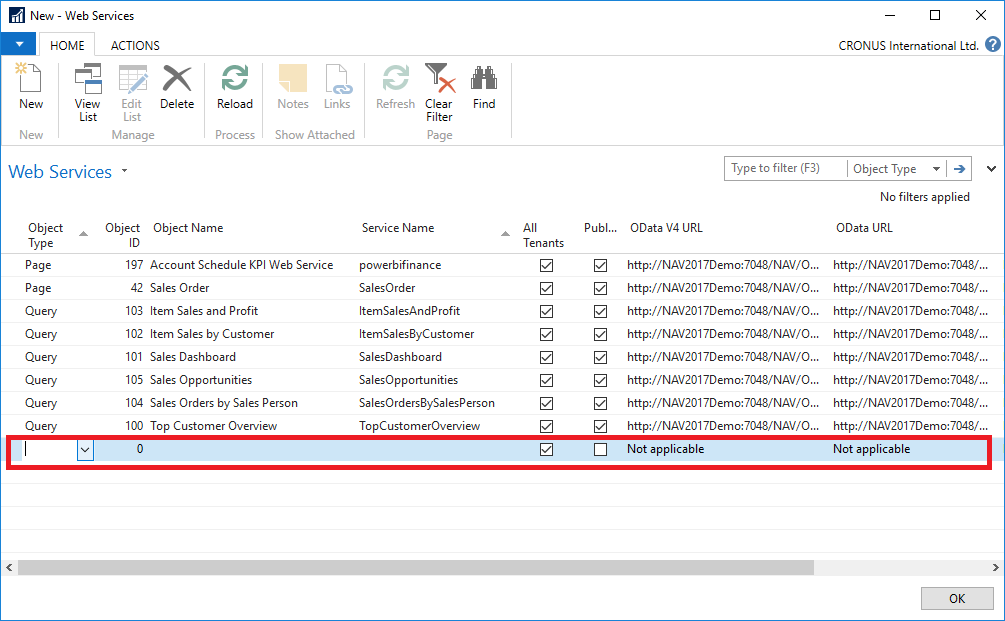Click the Object Name column header
Screen dimensions: 1005x621
pyautogui.click(x=188, y=228)
